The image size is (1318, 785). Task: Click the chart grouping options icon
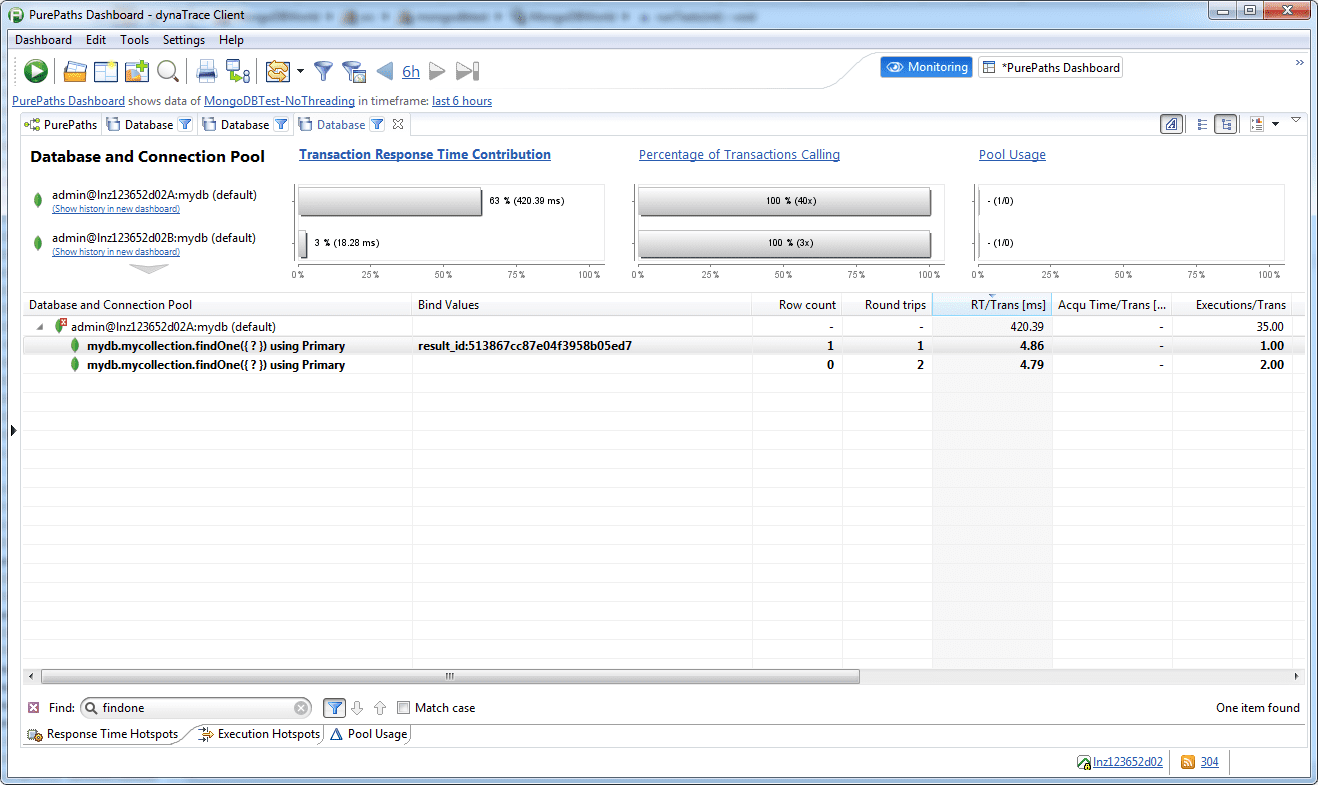(1257, 124)
